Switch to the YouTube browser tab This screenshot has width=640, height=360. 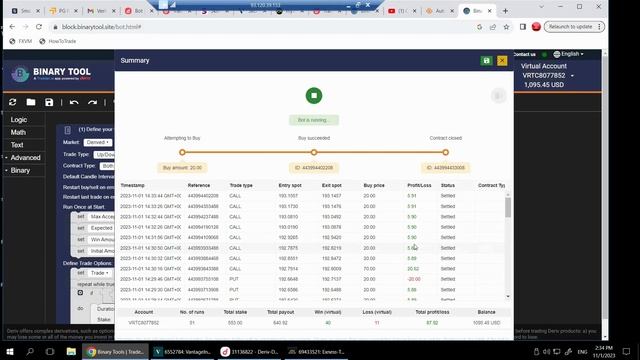pos(402,11)
